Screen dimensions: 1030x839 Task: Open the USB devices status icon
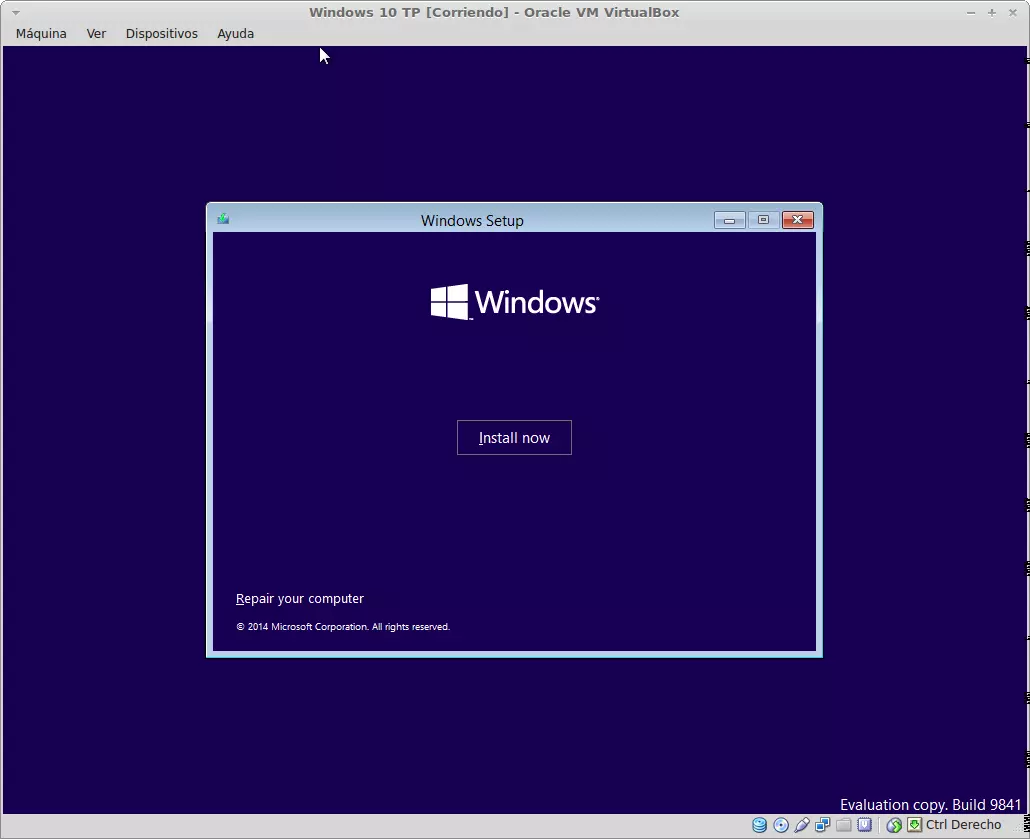pos(802,825)
